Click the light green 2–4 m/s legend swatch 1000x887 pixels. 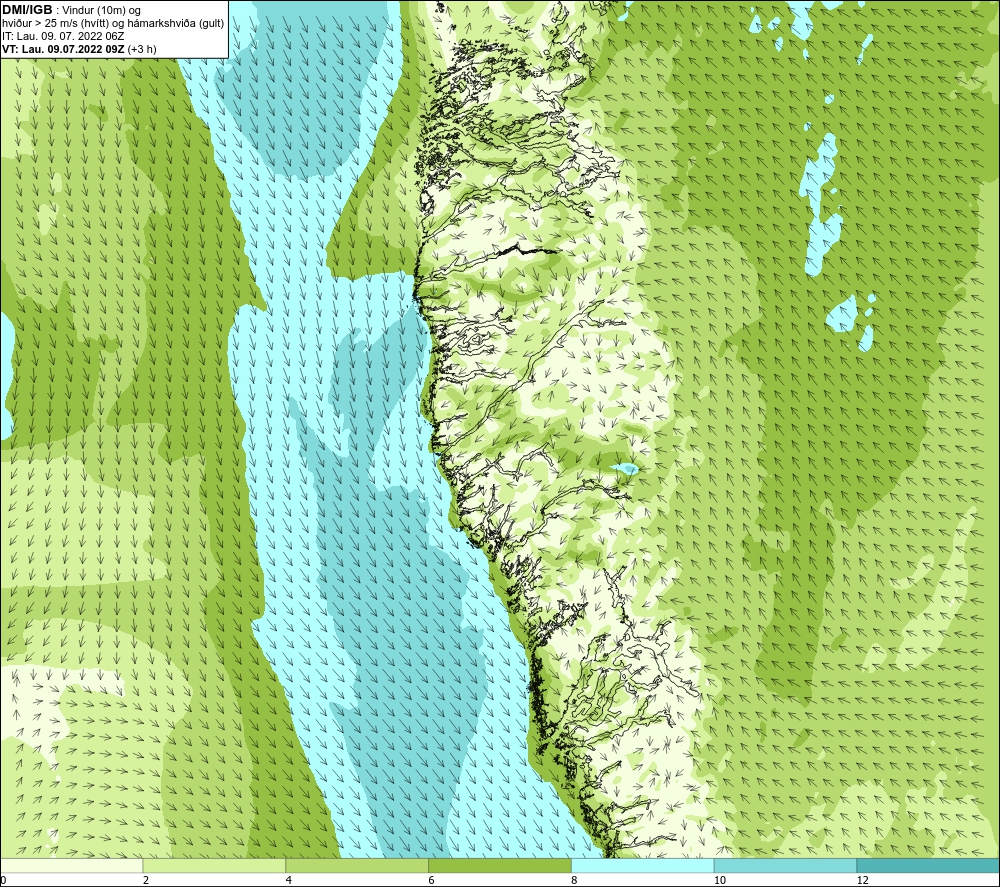(x=214, y=865)
